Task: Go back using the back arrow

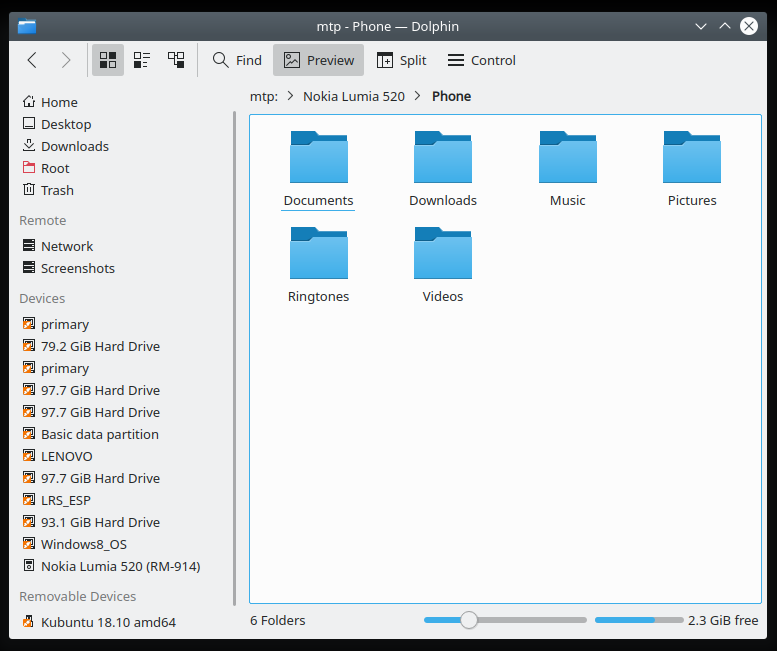Action: [x=32, y=60]
